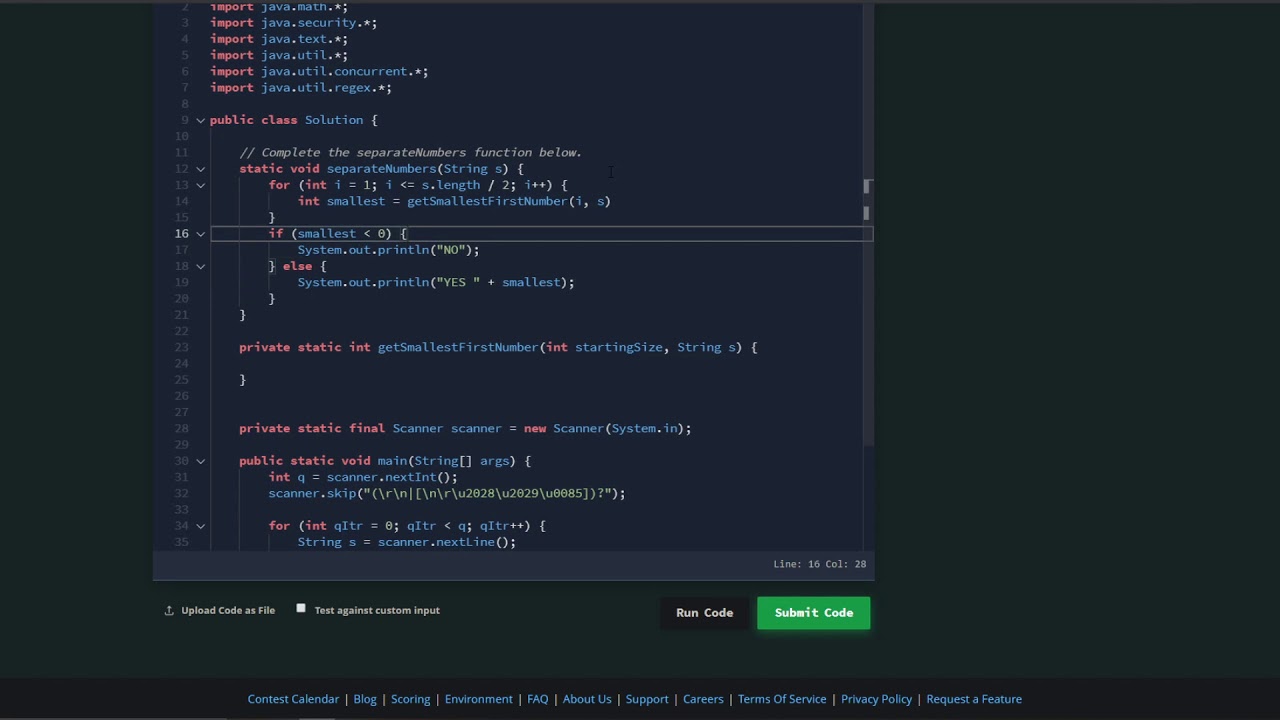This screenshot has height=720, width=1280.
Task: Click the println("YES " + smallest) statement
Action: point(436,282)
